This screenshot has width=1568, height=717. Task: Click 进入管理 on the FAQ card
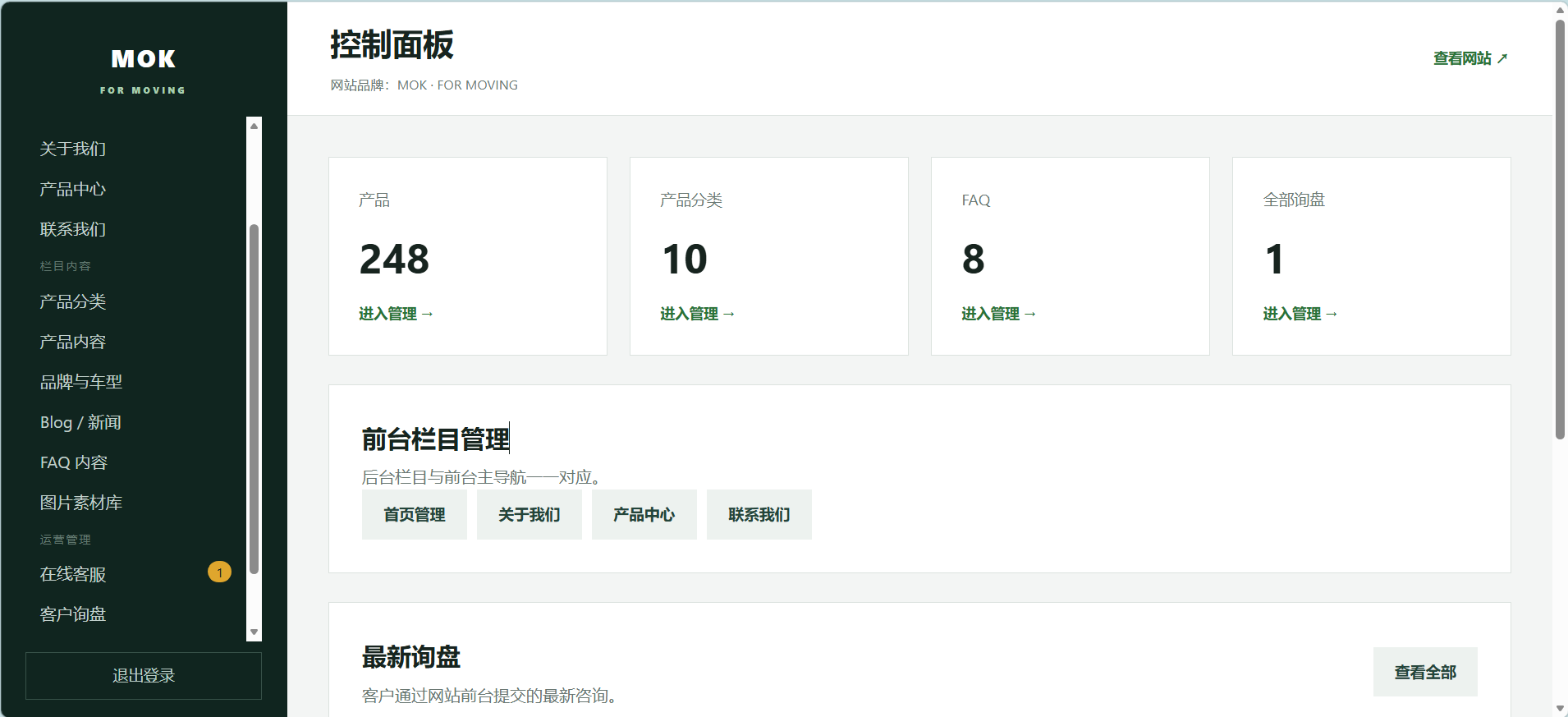[x=998, y=314]
